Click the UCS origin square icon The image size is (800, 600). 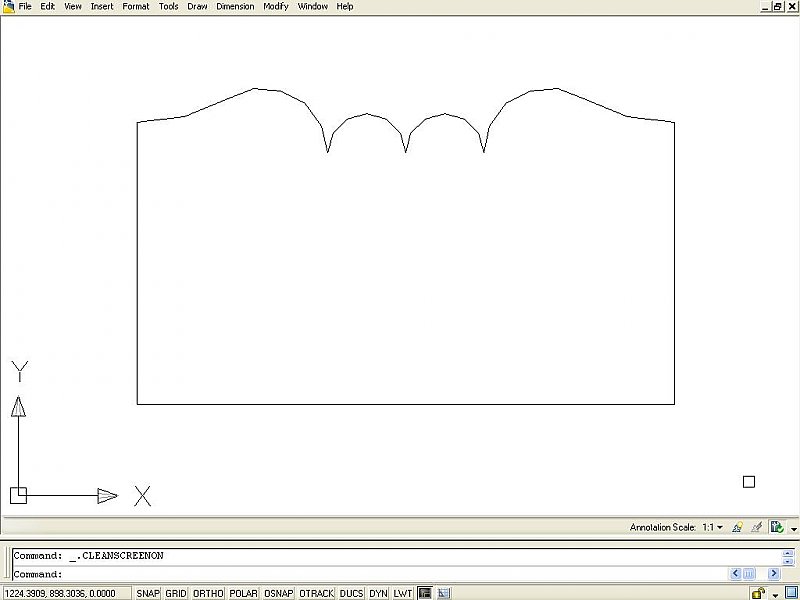[18, 495]
